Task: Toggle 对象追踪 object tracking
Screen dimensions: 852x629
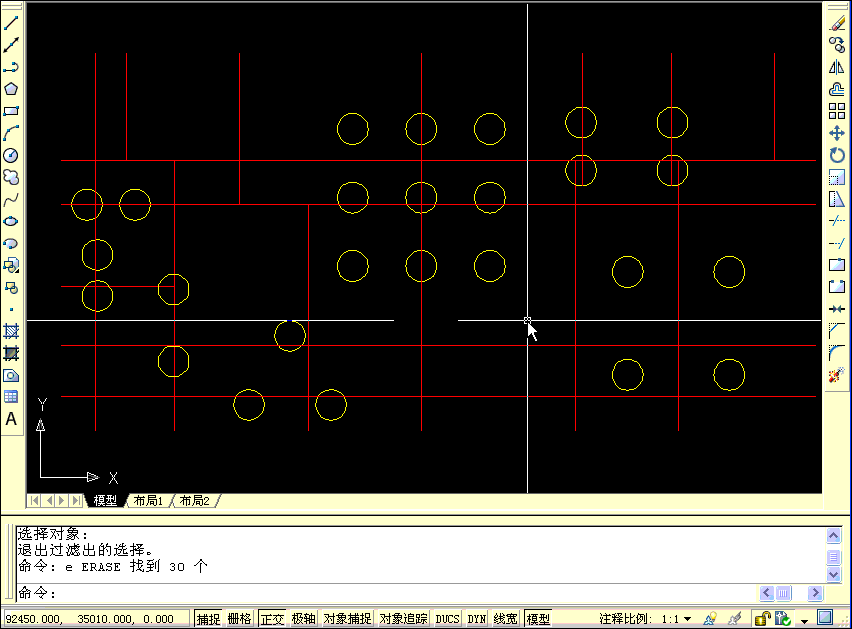Action: pos(403,619)
